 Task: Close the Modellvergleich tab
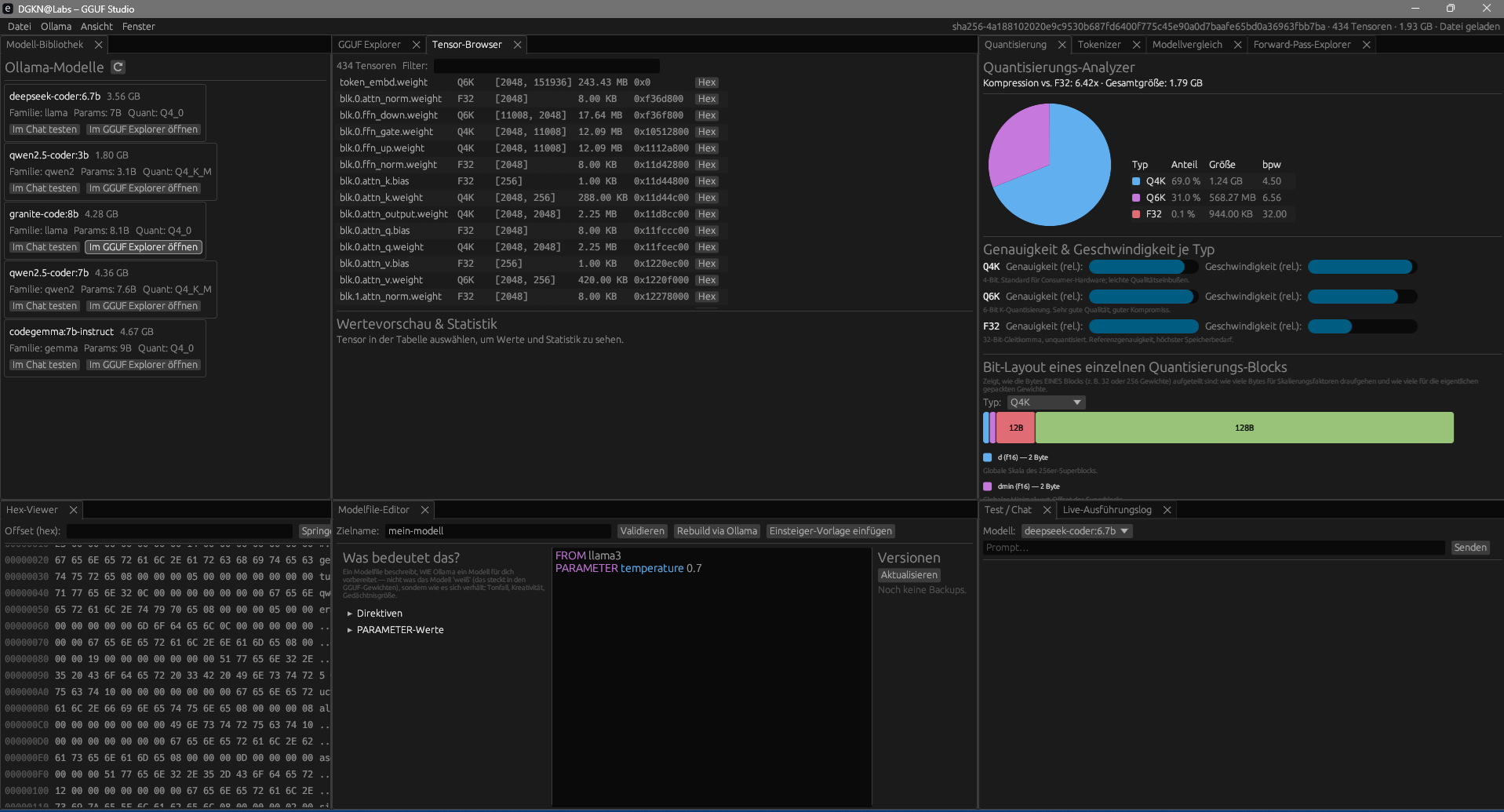coord(1237,45)
